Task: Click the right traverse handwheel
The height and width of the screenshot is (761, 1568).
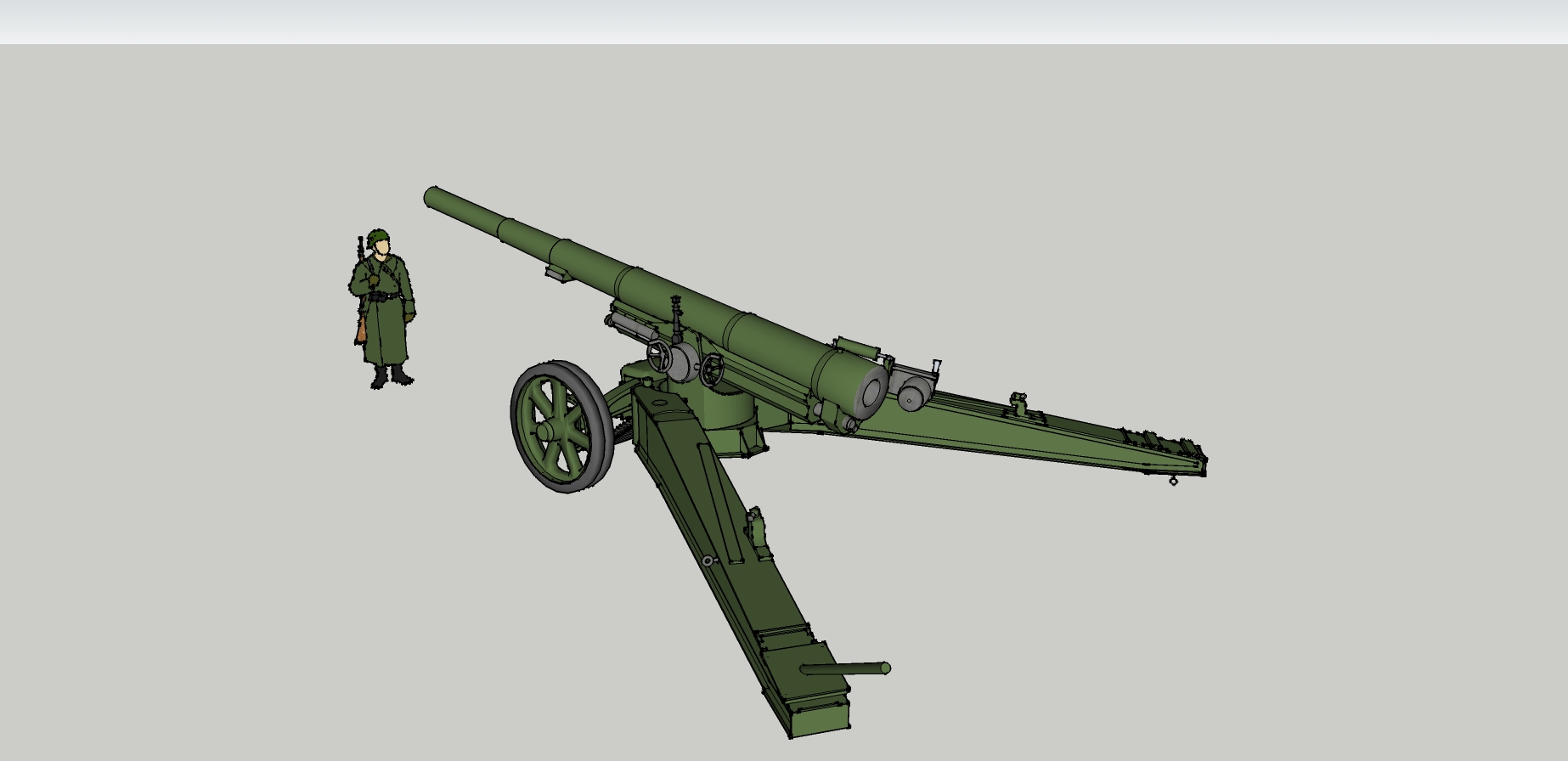Action: click(712, 369)
